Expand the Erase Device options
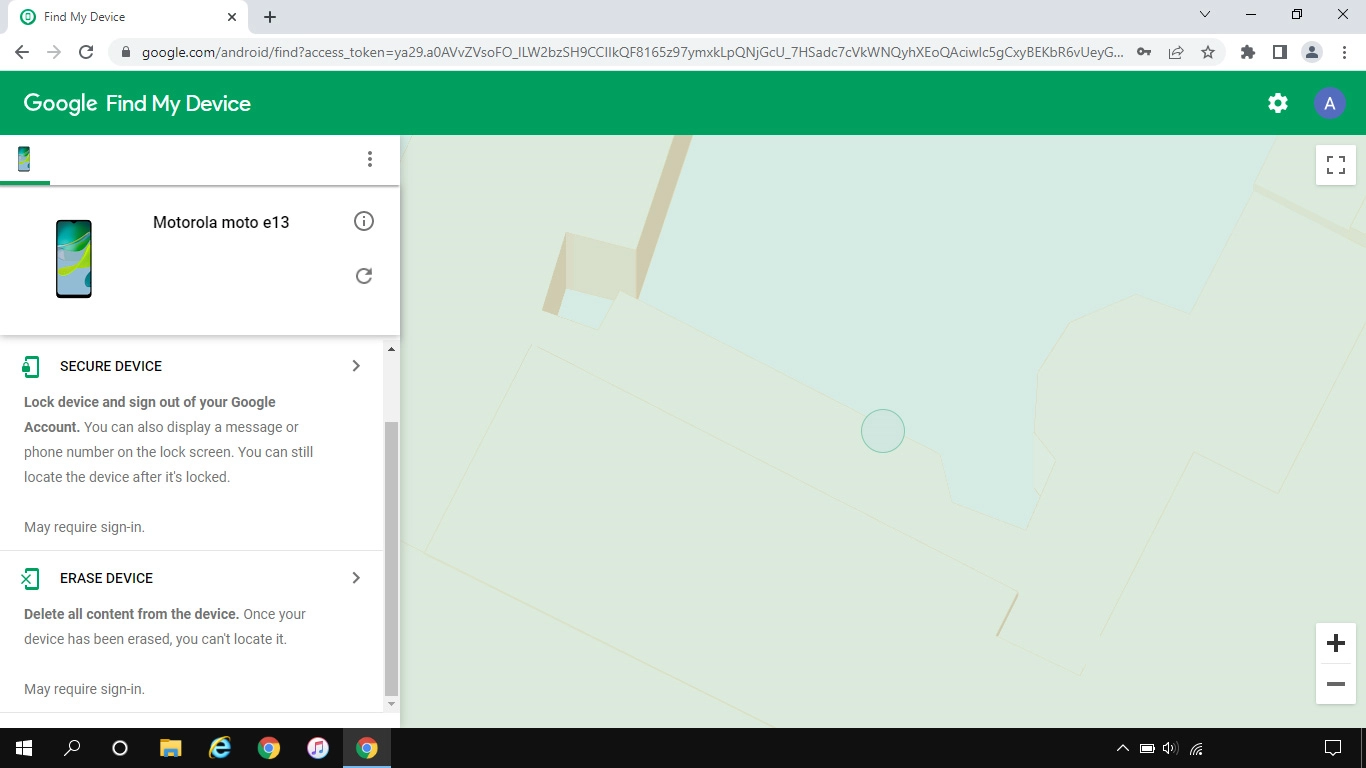Image resolution: width=1366 pixels, height=768 pixels. coord(355,578)
